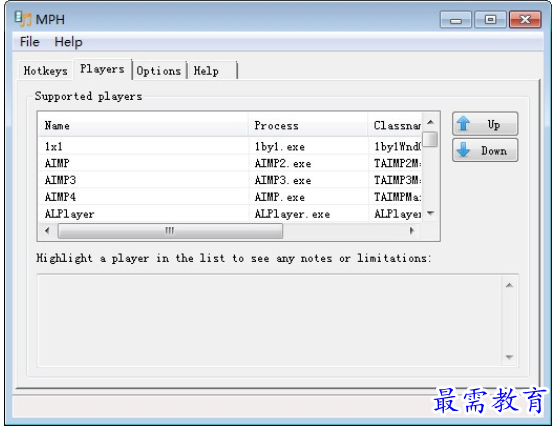Viewport: 555px width, 432px height.
Task: Sort by the Process column header
Action: [x=308, y=125]
